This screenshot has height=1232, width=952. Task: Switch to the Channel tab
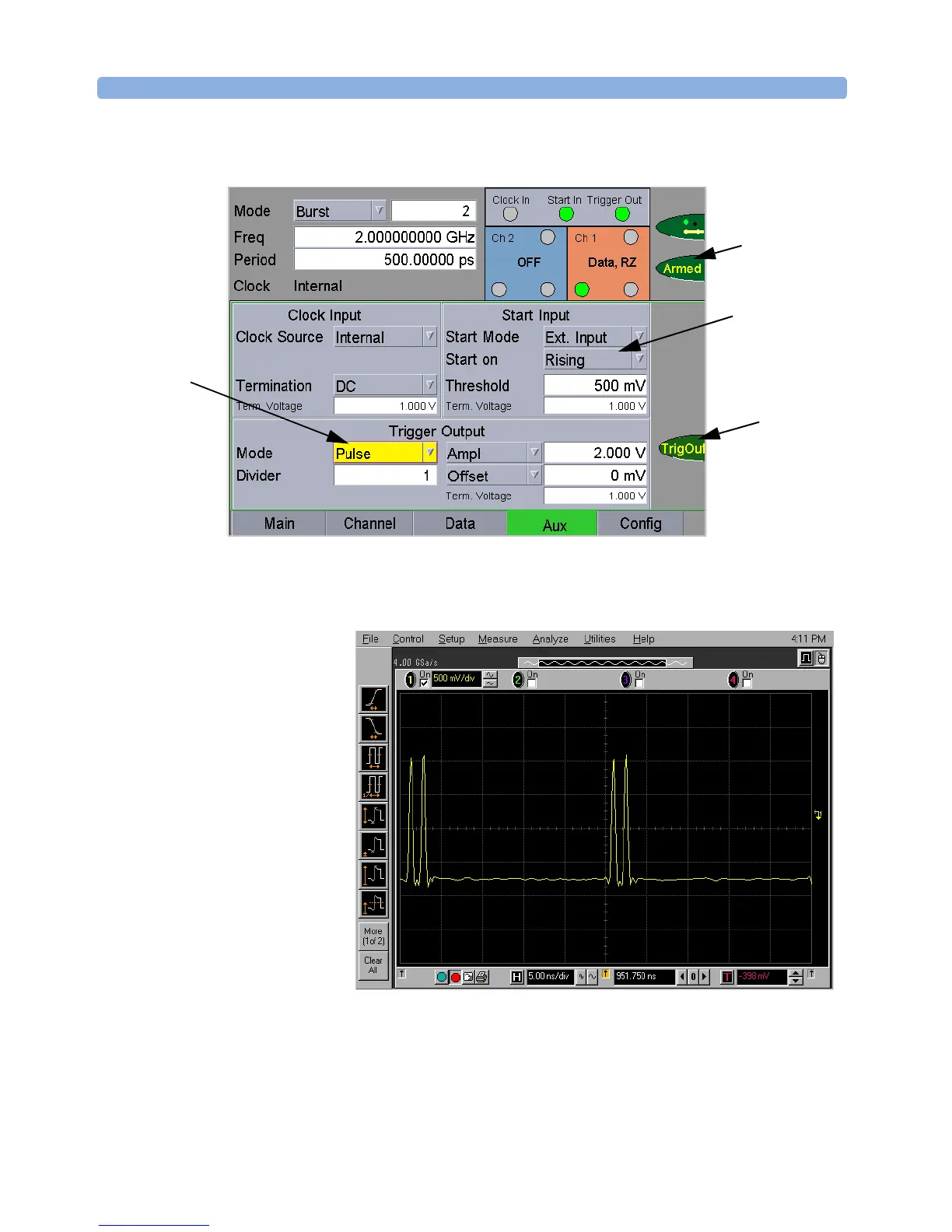pos(369,523)
